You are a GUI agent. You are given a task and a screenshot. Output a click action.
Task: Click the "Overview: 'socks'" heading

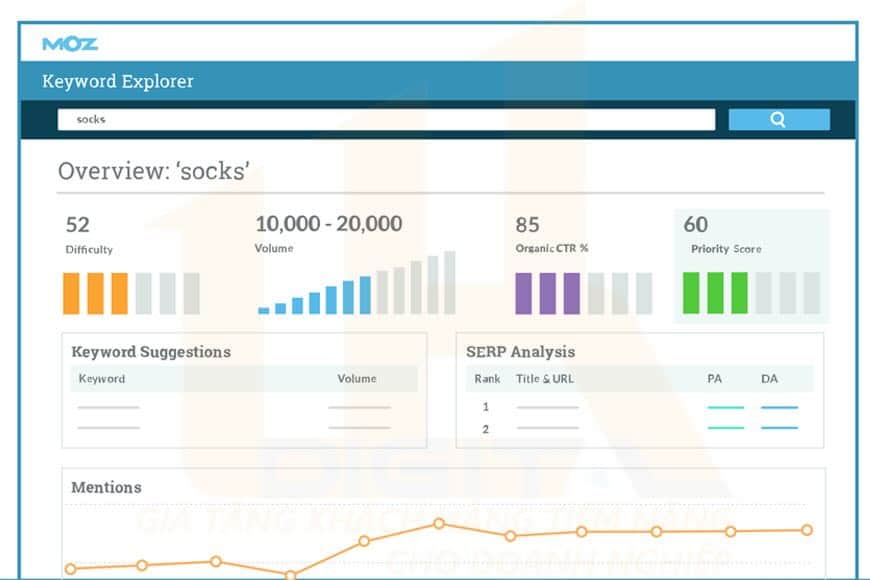pyautogui.click(x=154, y=171)
